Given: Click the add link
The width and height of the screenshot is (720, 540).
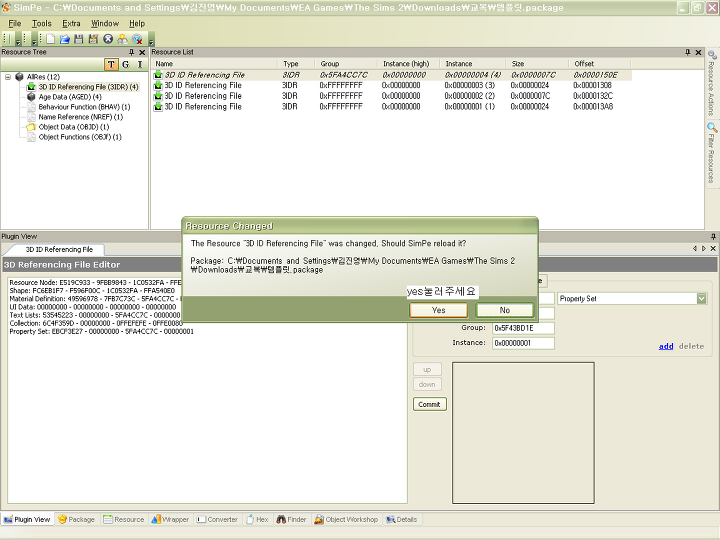Looking at the screenshot, I should click(x=665, y=346).
